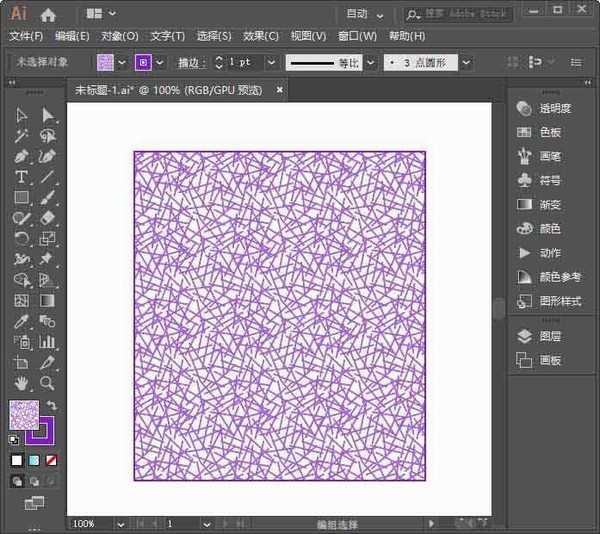600x534 pixels.
Task: Open the 图层 (Layers) panel
Action: coord(549,337)
